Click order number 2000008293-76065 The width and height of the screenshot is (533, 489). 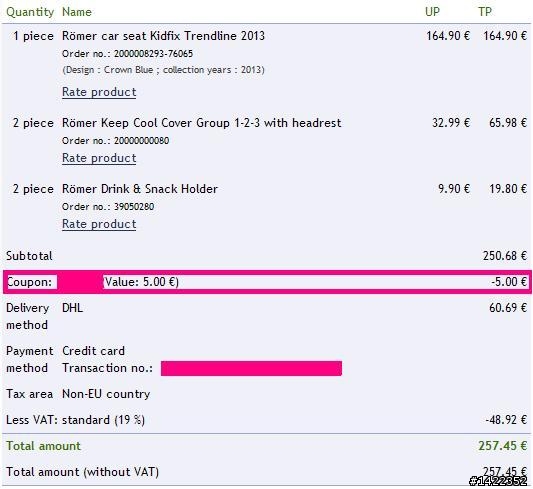(x=153, y=54)
